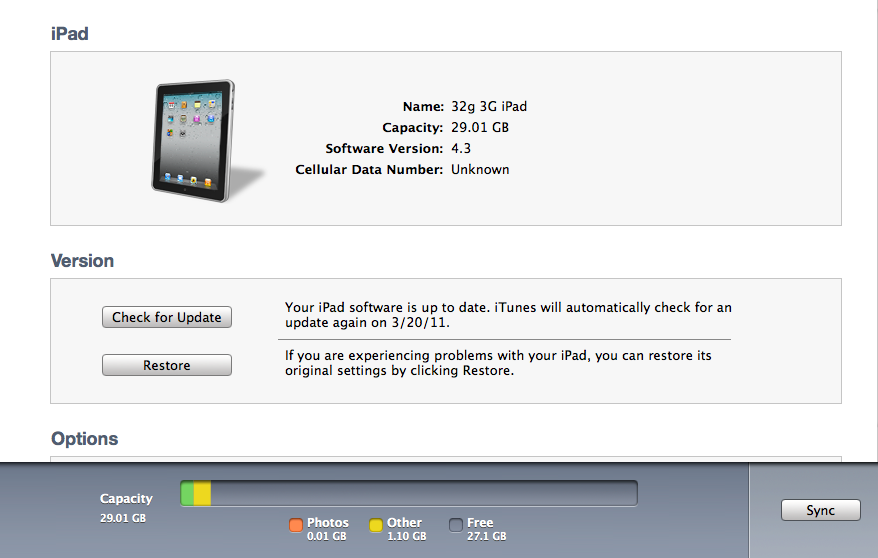Click the 'Capacity' label in bottom bar
Screen dimensions: 878x558
coord(126,499)
